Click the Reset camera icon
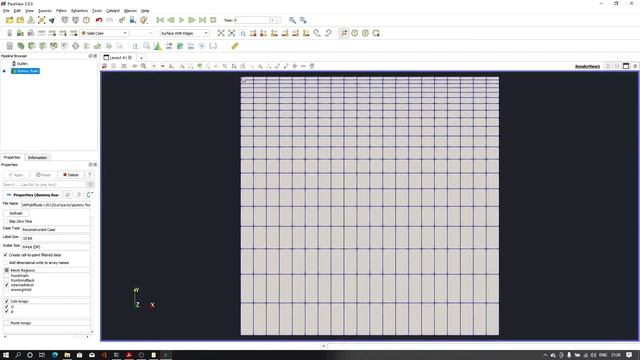640x360 pixels. [221, 33]
